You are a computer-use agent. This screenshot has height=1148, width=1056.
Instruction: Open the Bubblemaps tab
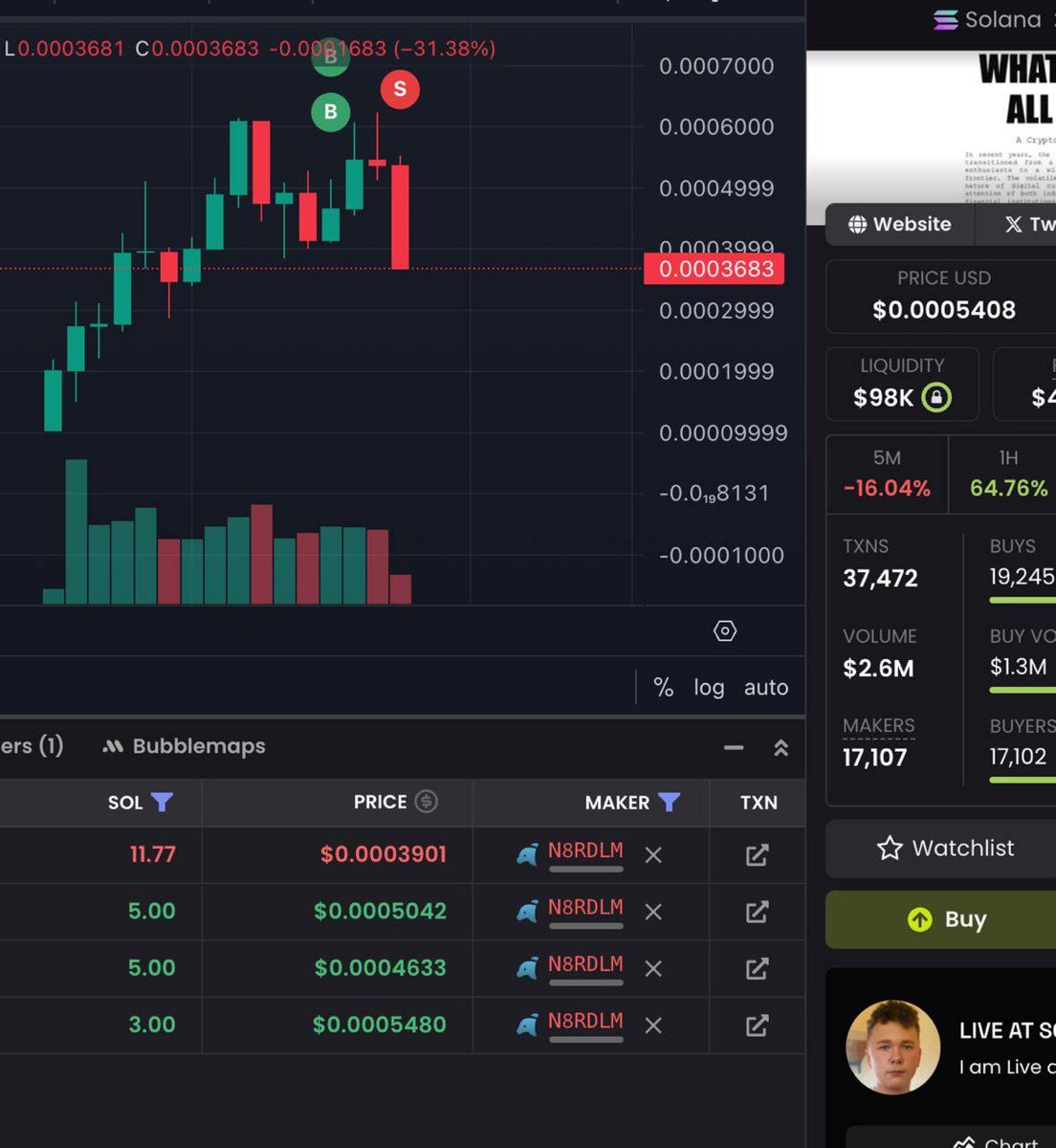click(185, 746)
